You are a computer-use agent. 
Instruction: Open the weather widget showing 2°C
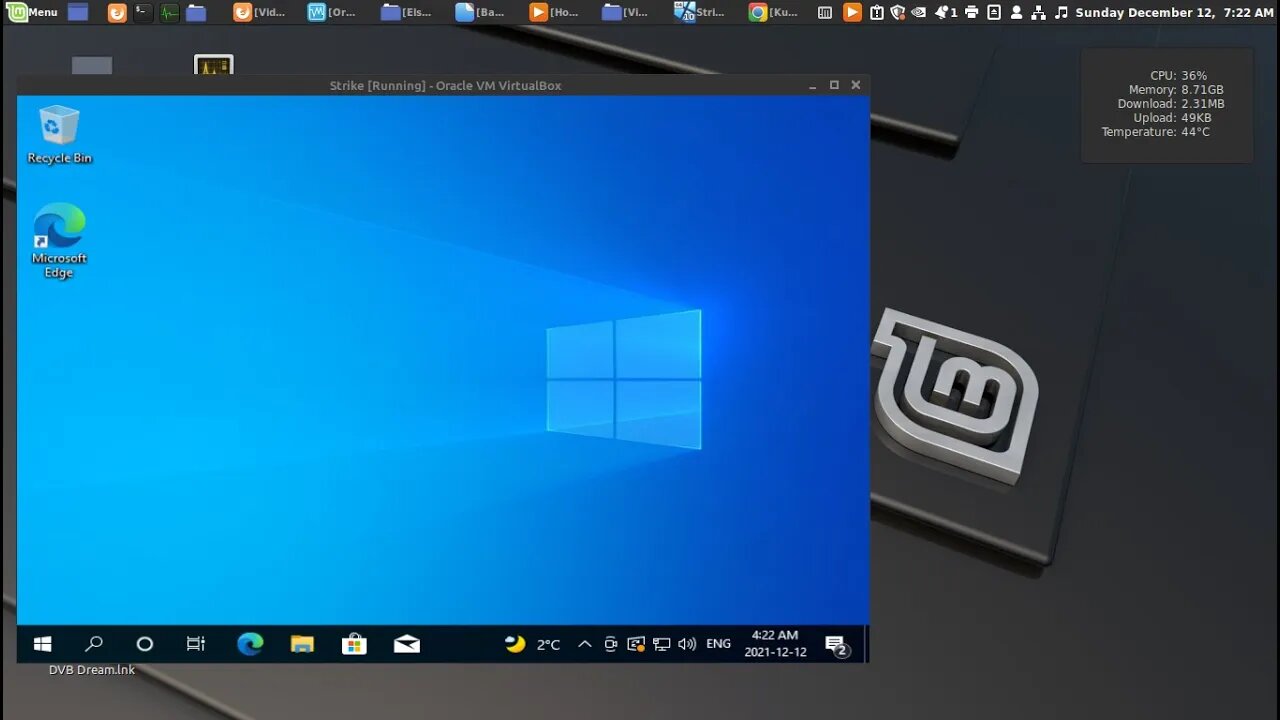click(532, 644)
